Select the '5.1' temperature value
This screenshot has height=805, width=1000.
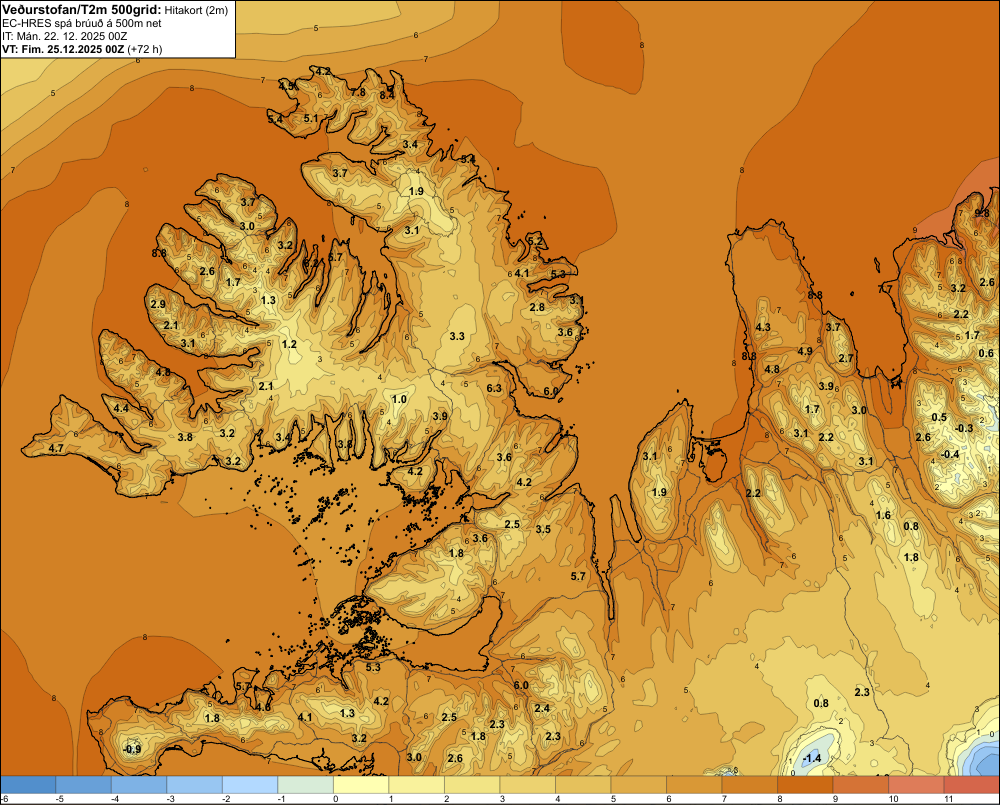pyautogui.click(x=311, y=118)
